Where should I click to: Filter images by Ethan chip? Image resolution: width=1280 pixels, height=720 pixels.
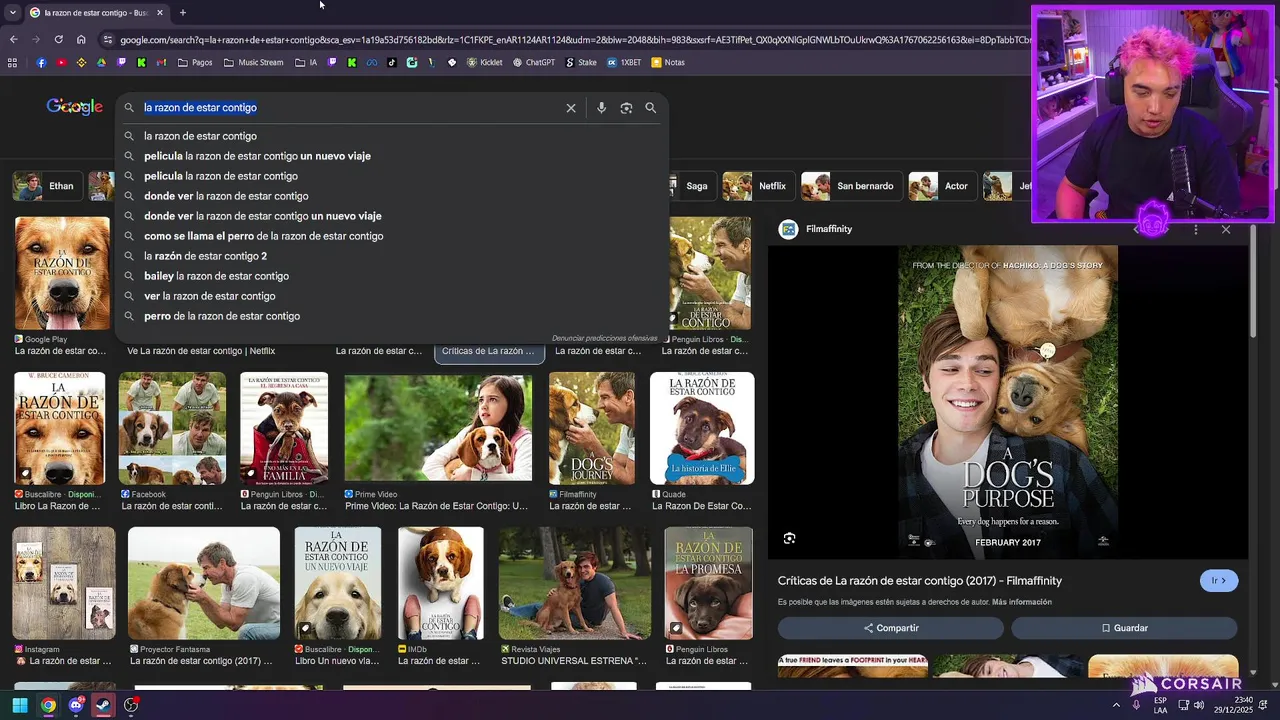point(46,186)
